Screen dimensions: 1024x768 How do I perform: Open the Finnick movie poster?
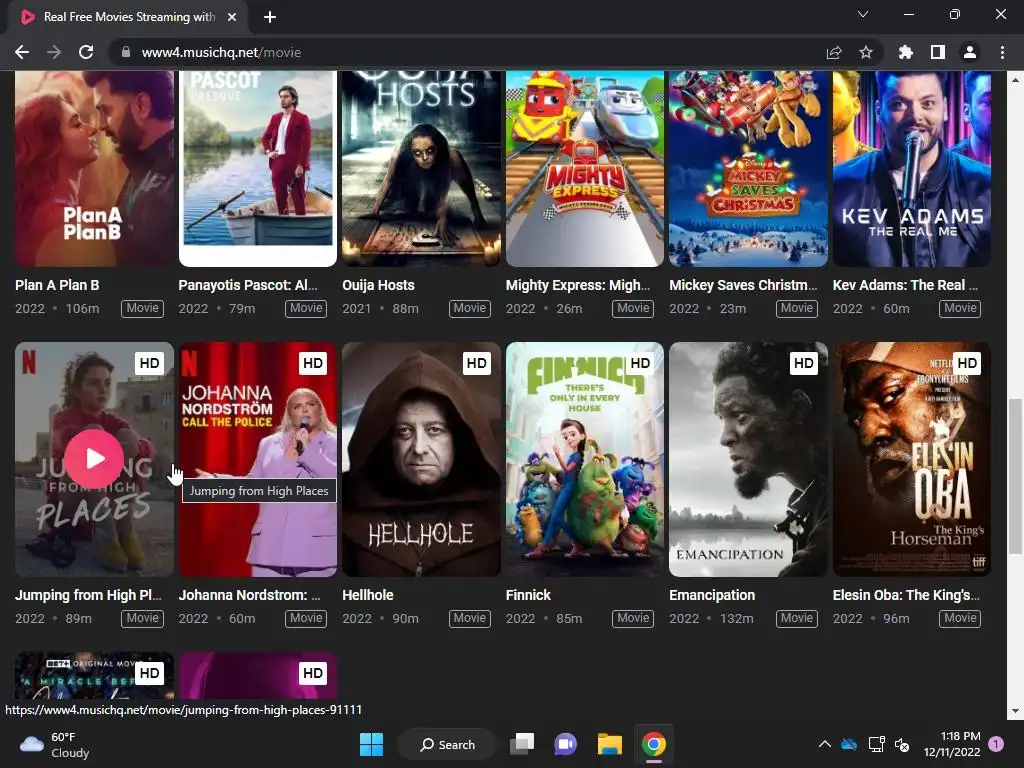[x=584, y=459]
